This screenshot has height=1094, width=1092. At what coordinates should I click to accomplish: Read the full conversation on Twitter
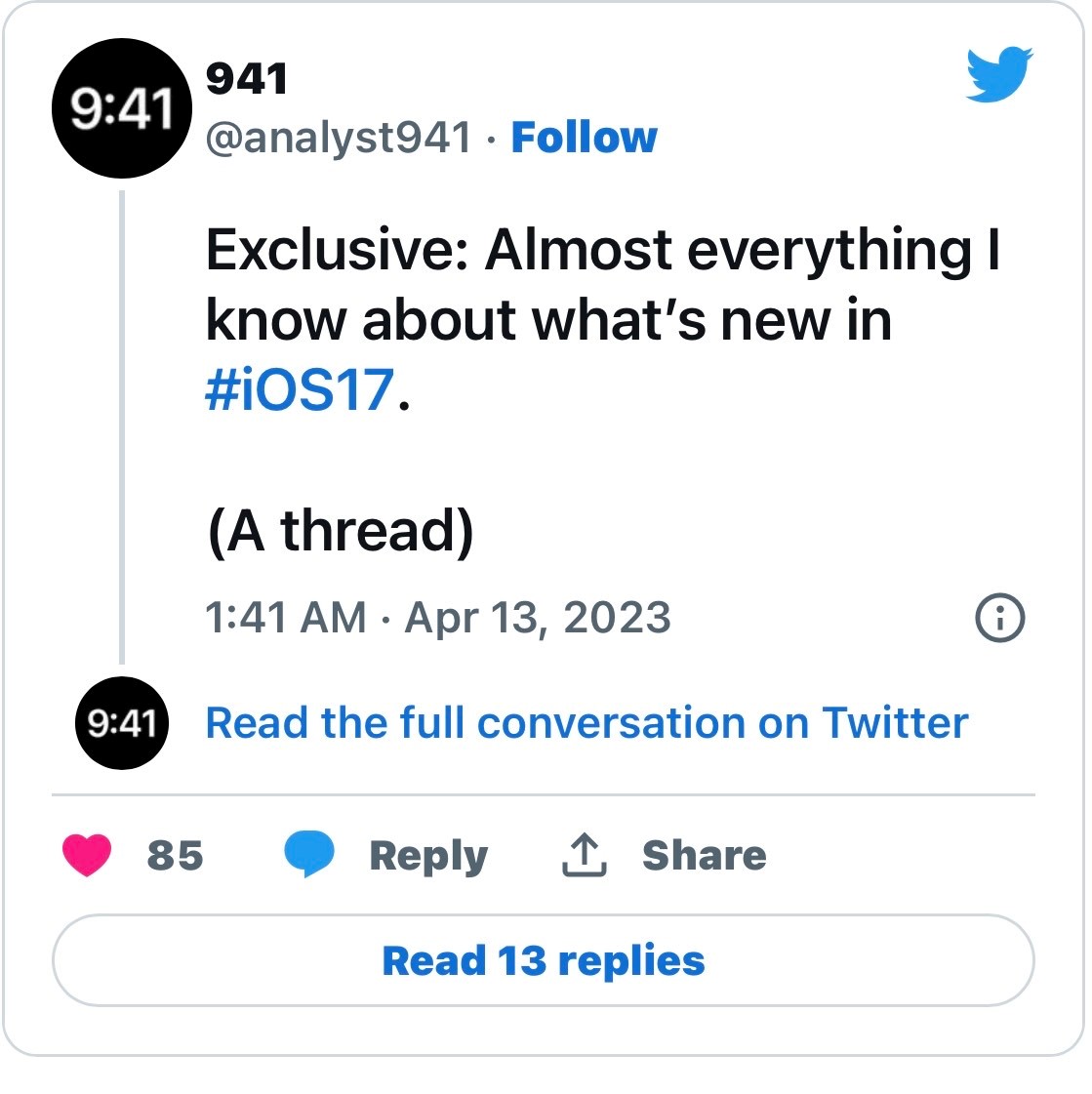point(586,723)
